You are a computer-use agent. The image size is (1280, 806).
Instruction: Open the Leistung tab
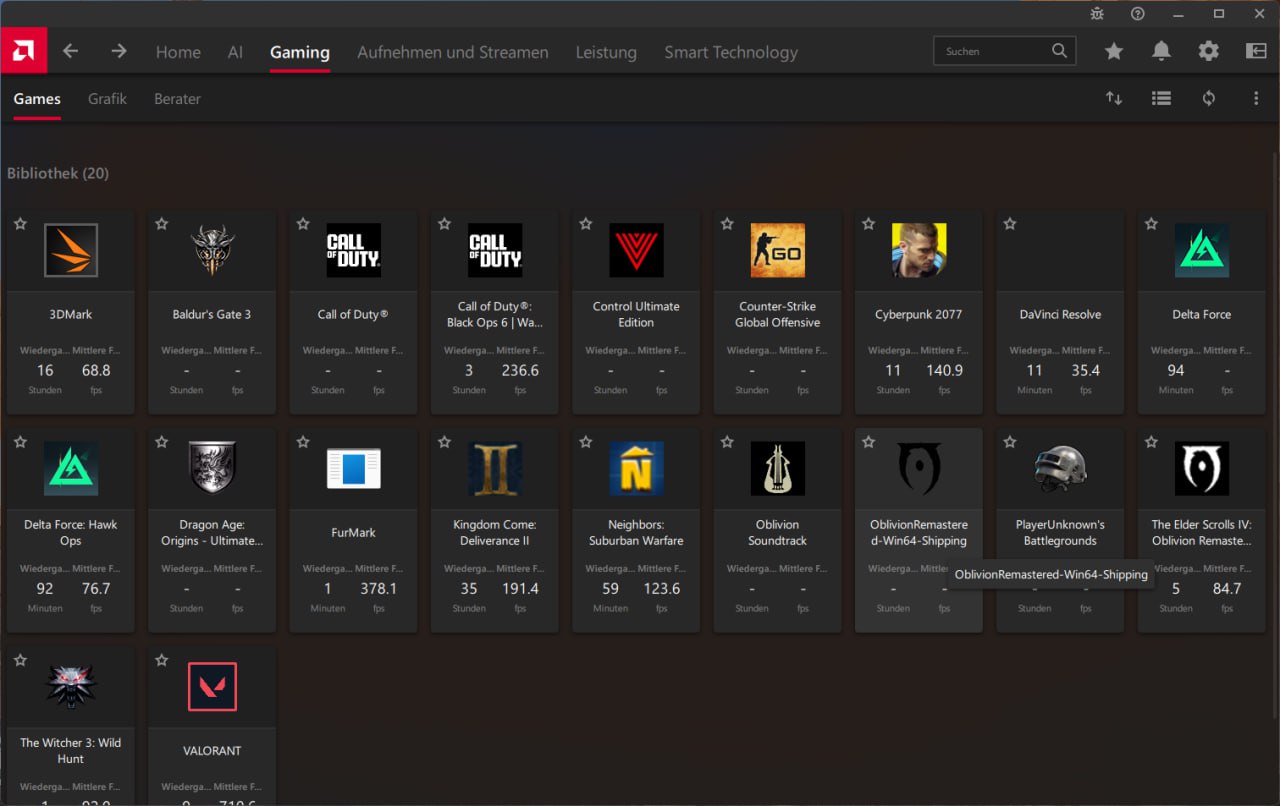tap(606, 52)
